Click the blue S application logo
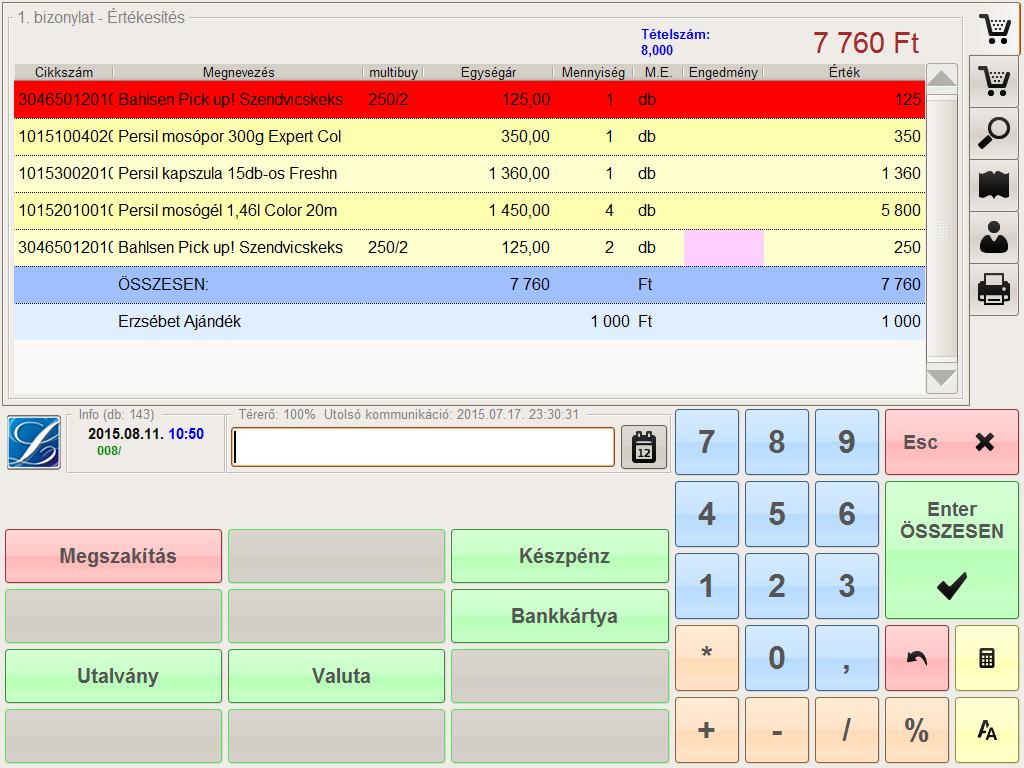This screenshot has width=1024, height=768. [x=34, y=443]
